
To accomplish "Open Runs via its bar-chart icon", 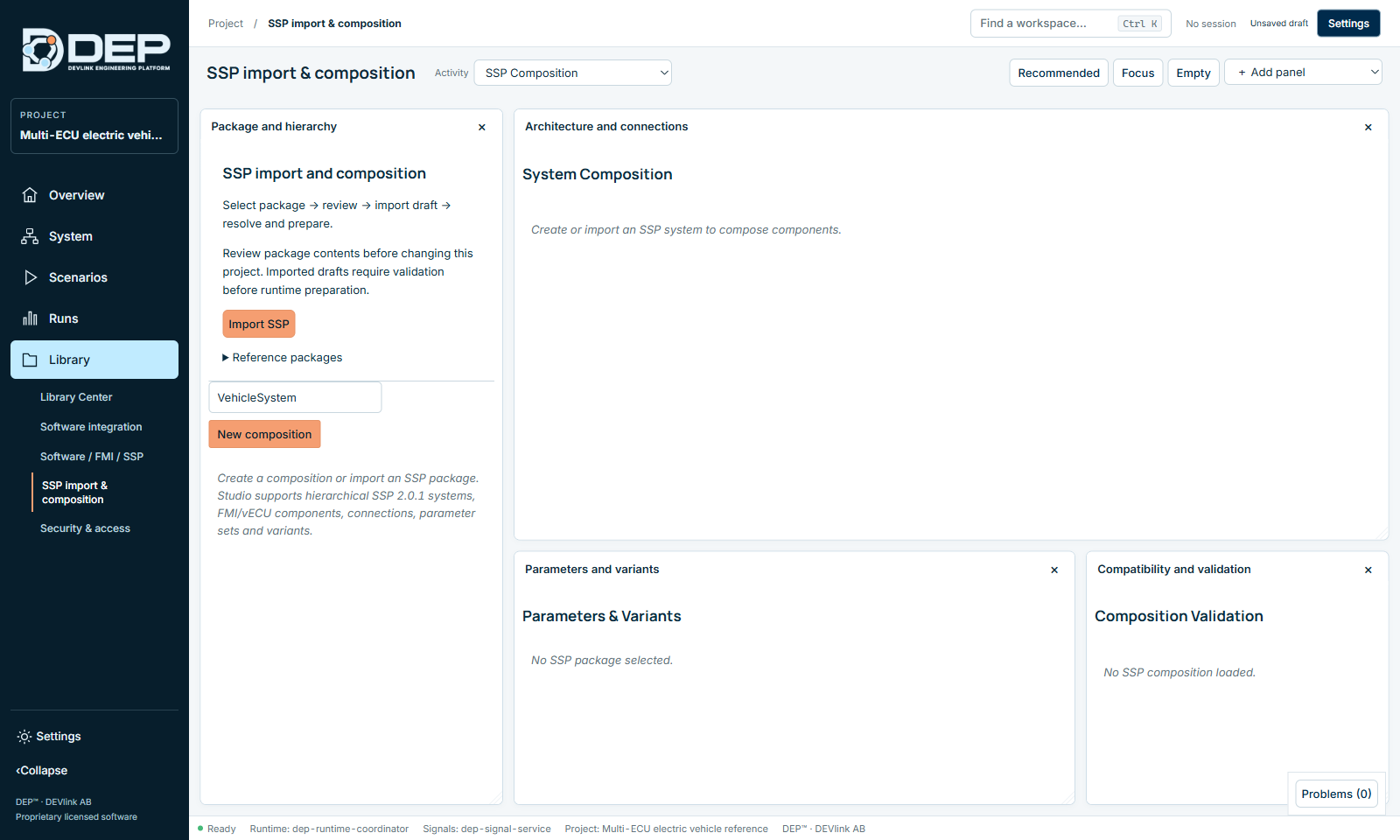I will coord(30,318).
